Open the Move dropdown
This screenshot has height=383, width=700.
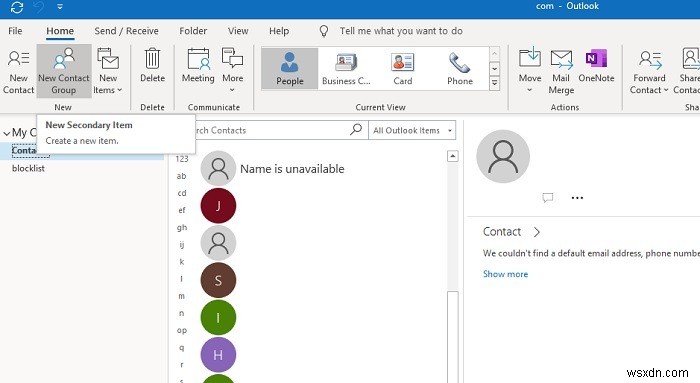(x=530, y=71)
